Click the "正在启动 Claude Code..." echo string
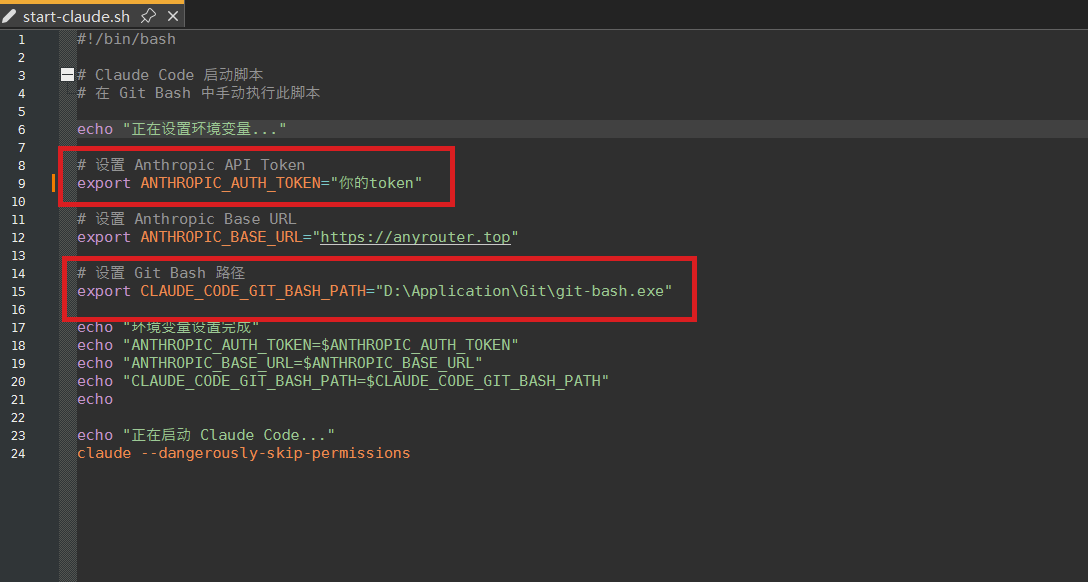This screenshot has width=1088, height=582. tap(228, 435)
